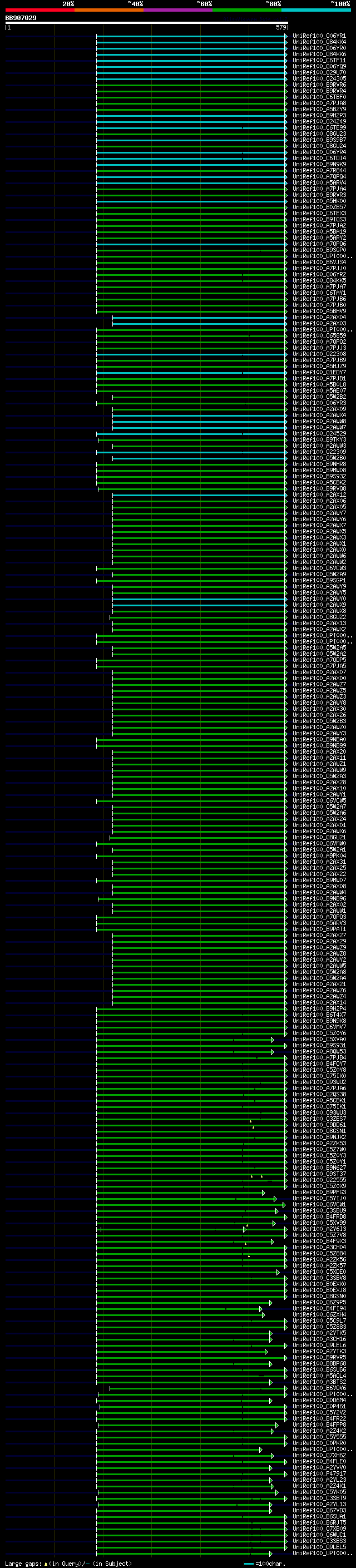This screenshot has width=356, height=1568.
Task: Open hit UniRef100_Q06YR1
Action: (x=319, y=36)
